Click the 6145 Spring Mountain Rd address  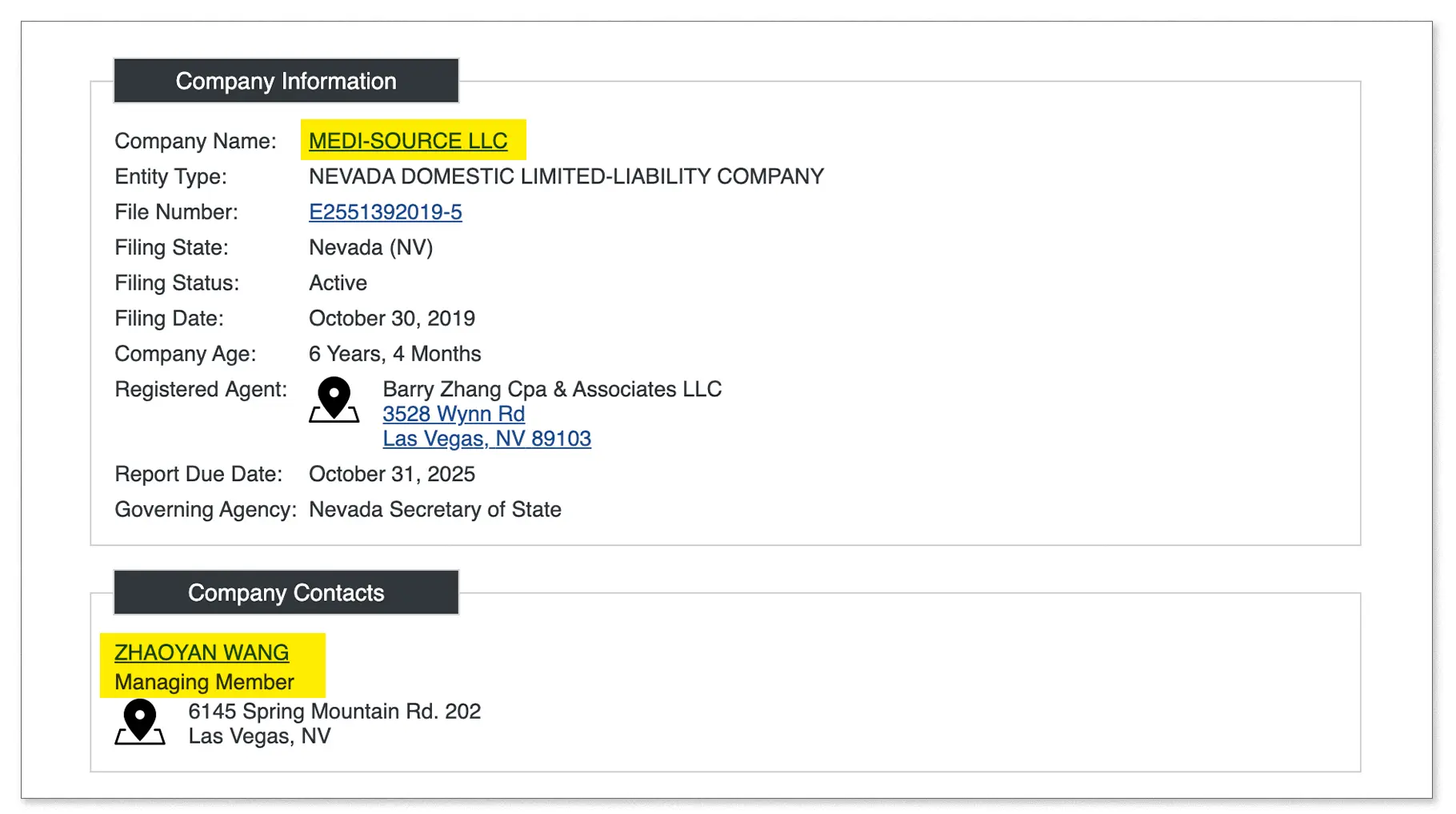coord(334,712)
